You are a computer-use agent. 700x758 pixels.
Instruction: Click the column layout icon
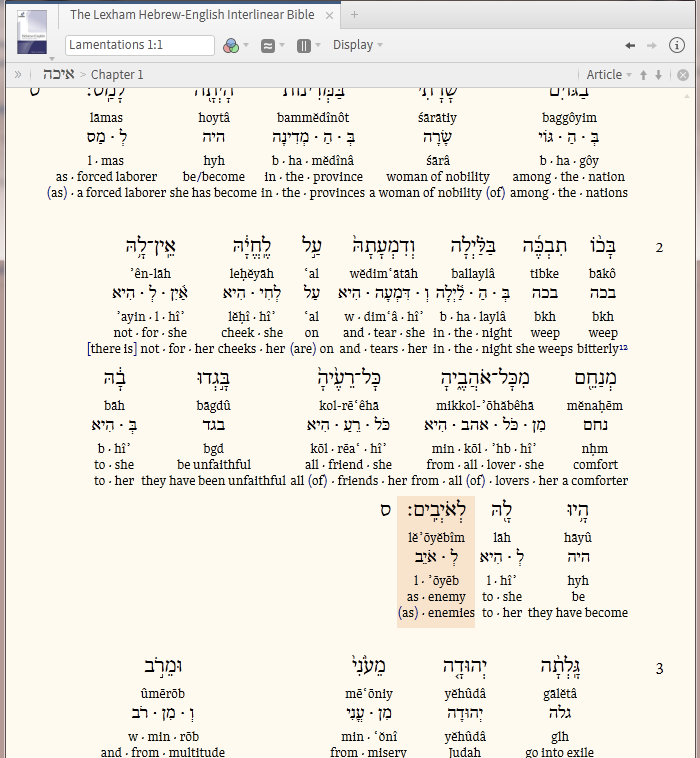(x=304, y=45)
